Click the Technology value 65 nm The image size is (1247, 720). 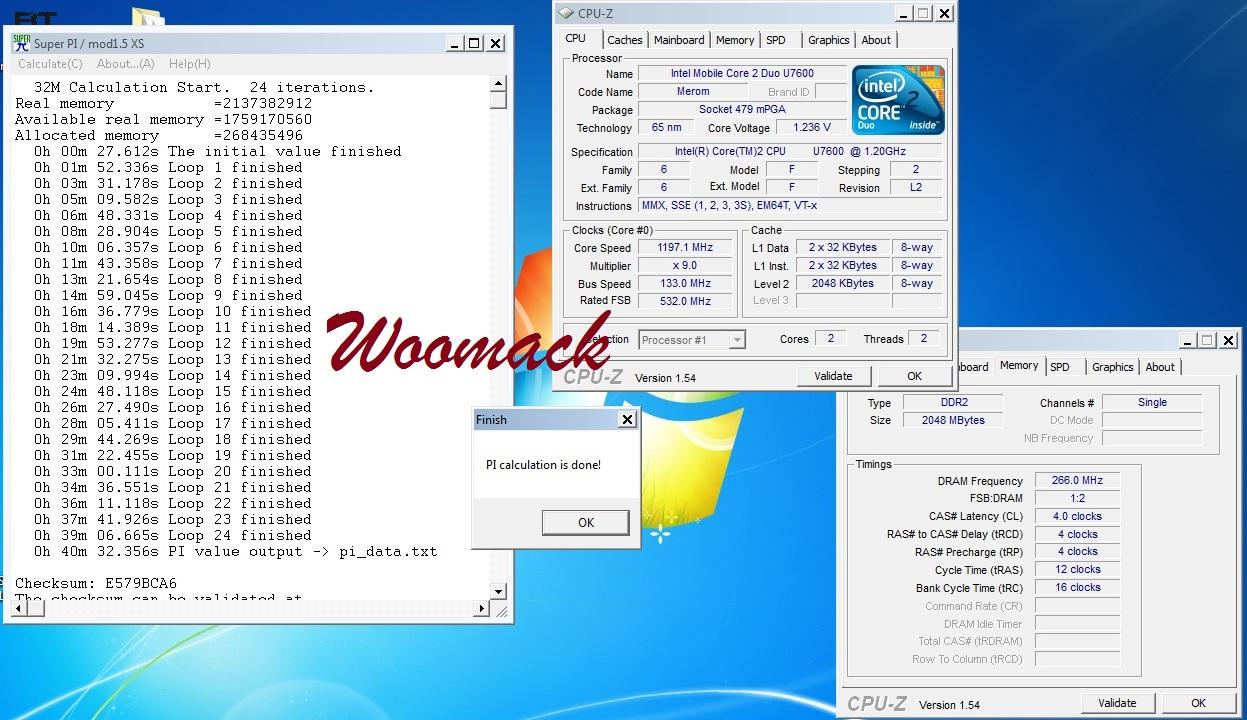(666, 128)
